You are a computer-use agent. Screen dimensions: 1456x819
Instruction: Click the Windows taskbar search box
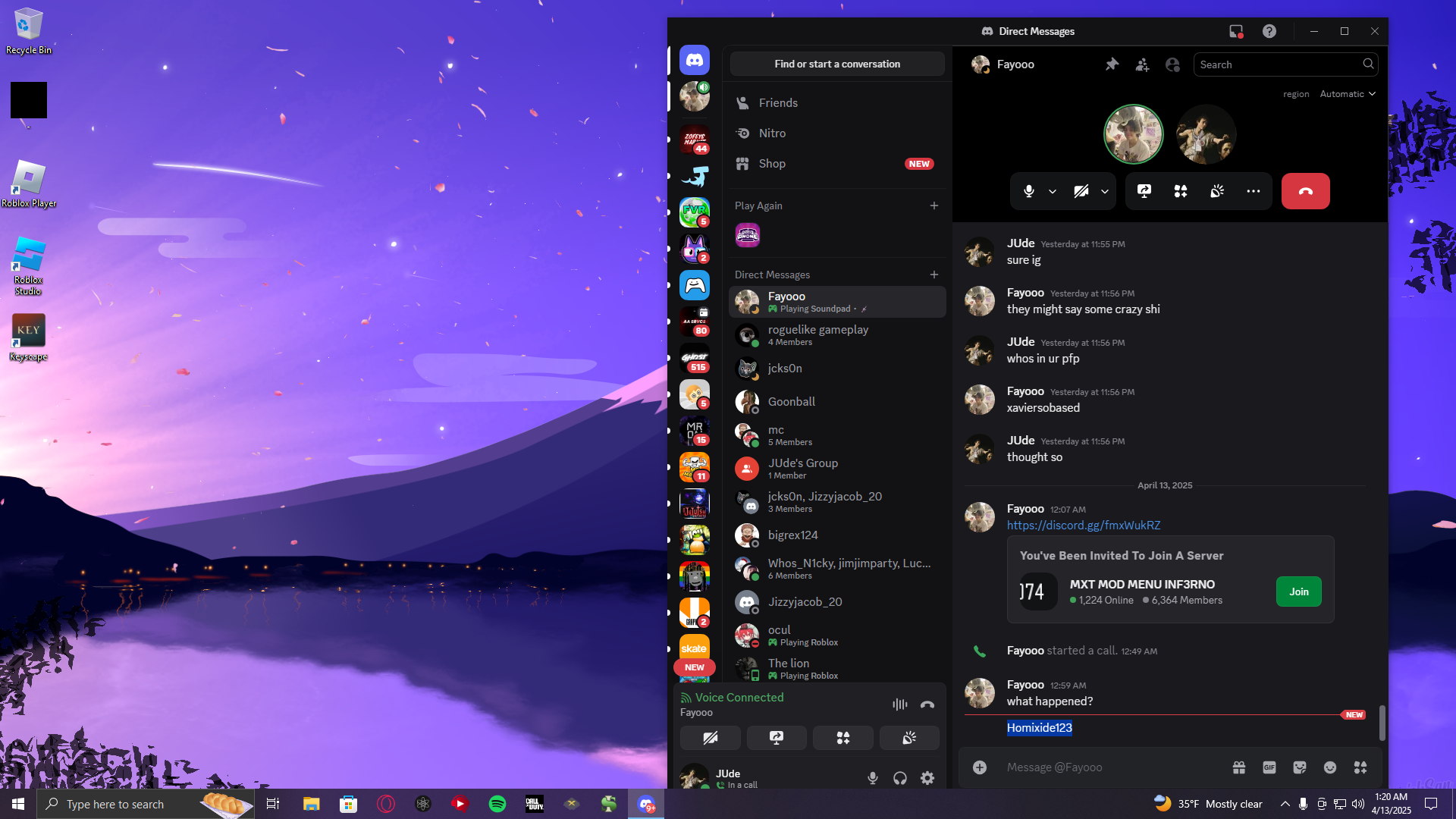[x=146, y=804]
